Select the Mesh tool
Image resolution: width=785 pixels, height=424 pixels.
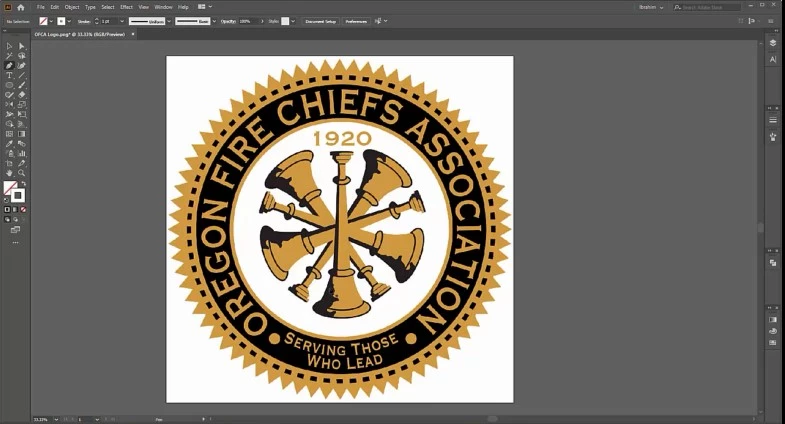tap(9, 134)
